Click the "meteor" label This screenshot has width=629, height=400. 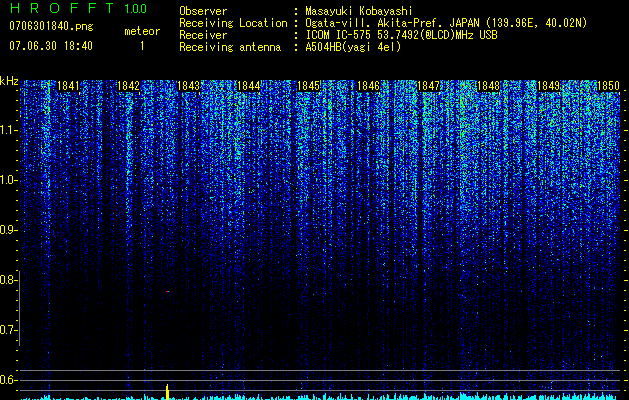coord(142,31)
